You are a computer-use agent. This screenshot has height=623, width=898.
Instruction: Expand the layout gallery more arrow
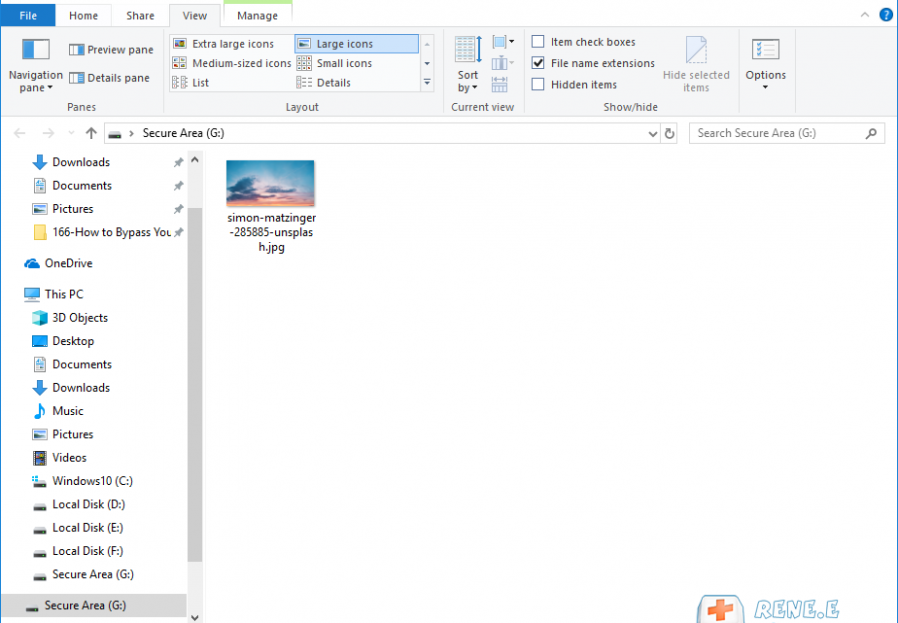(x=428, y=83)
